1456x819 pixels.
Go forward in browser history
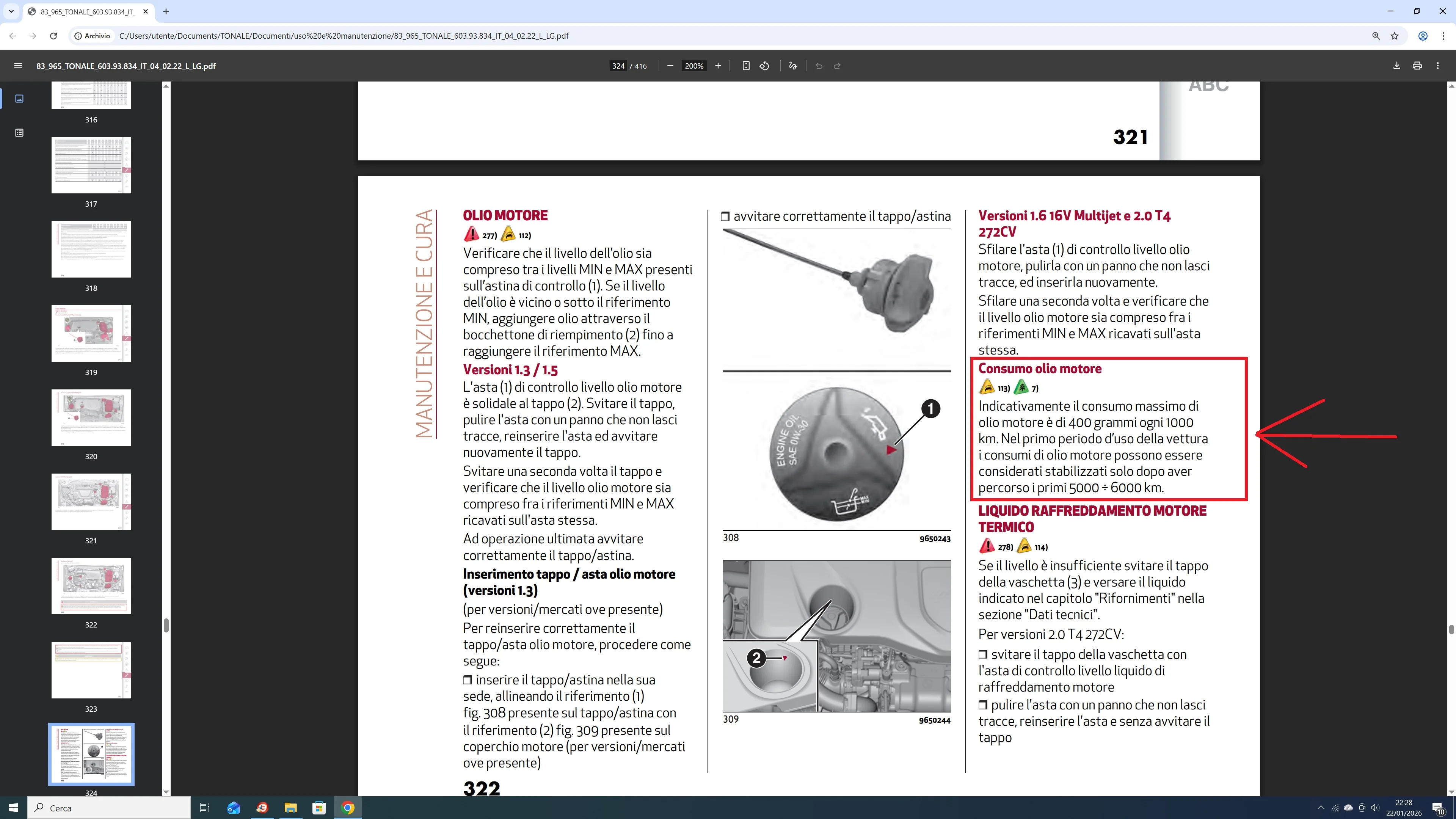[33, 36]
